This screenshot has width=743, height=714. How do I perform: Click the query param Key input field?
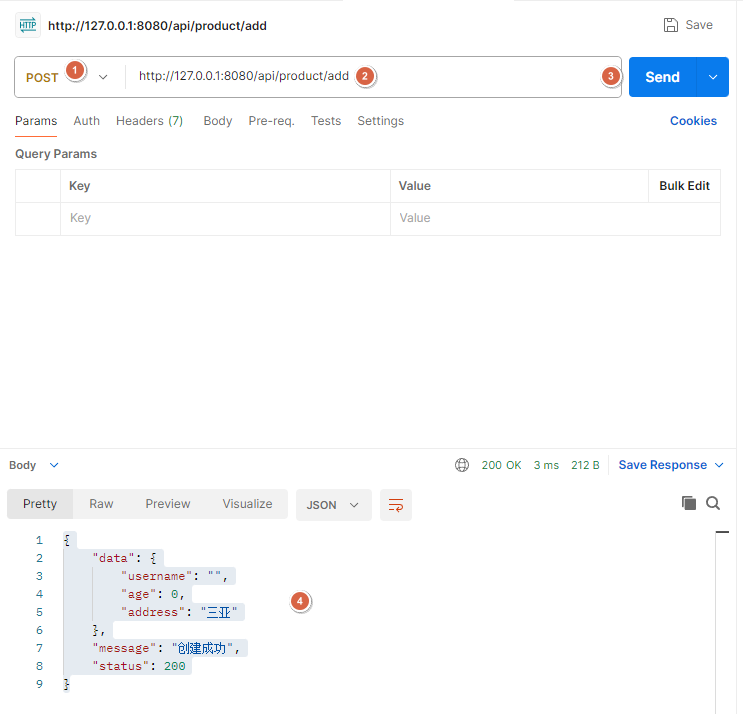tap(225, 218)
